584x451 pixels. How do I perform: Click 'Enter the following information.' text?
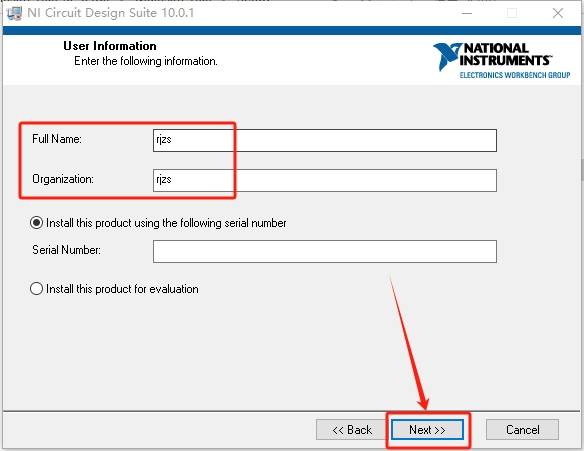(x=146, y=61)
